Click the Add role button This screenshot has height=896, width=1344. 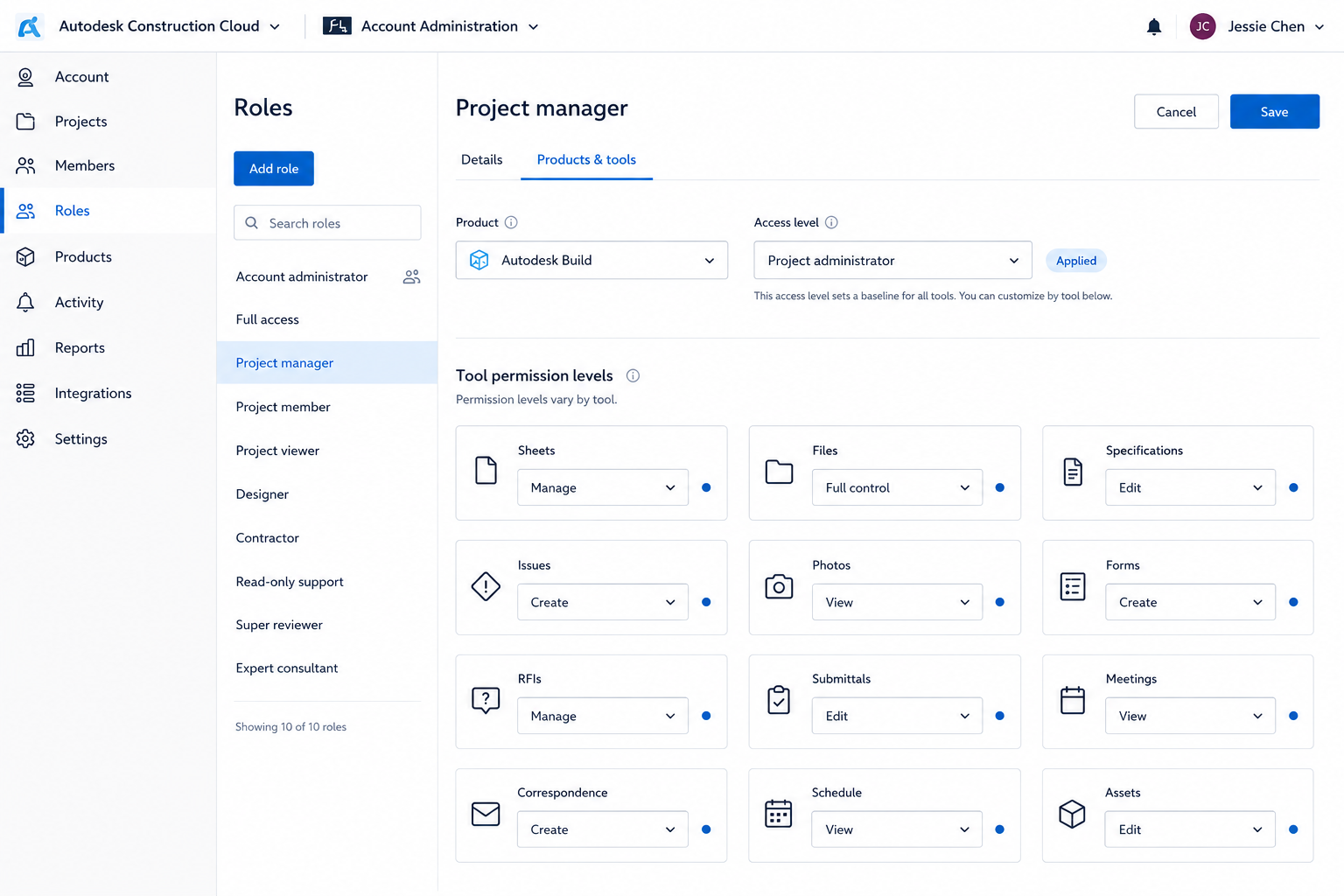tap(274, 168)
